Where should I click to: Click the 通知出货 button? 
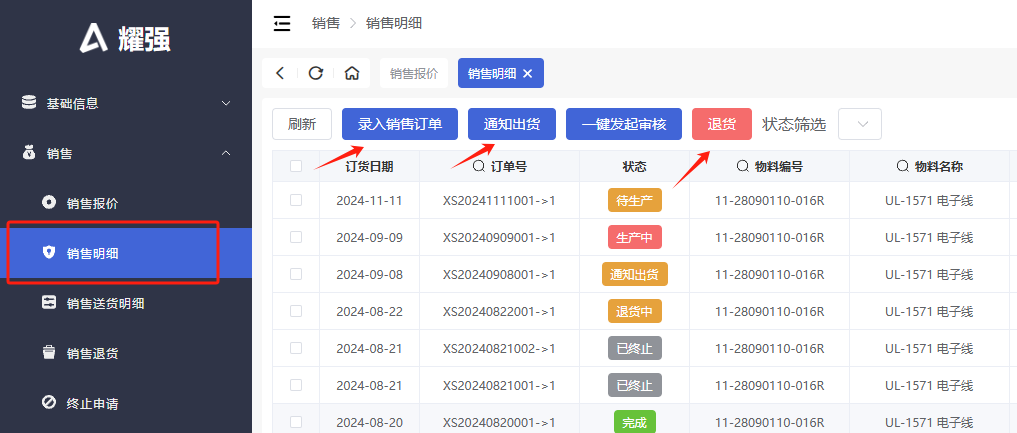coord(512,124)
